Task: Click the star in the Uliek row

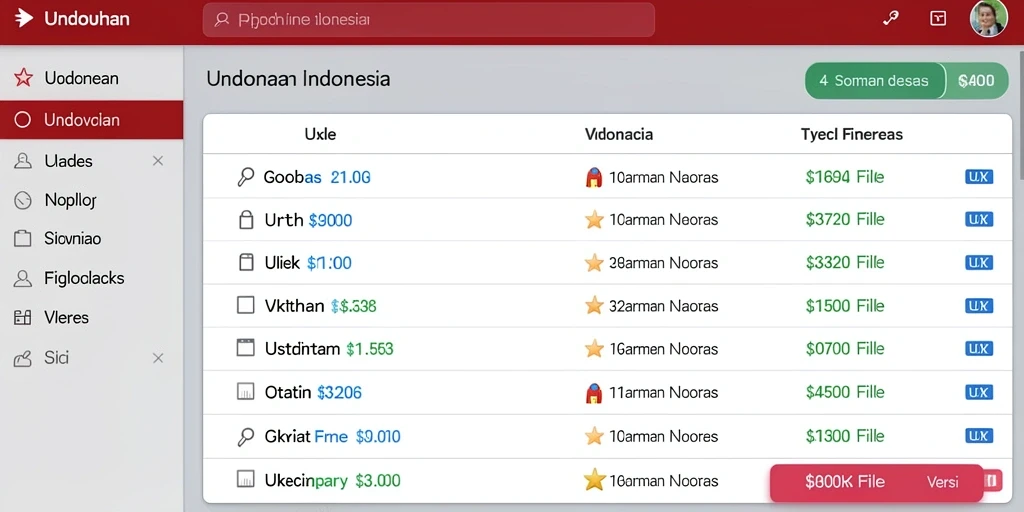Action: pyautogui.click(x=594, y=263)
